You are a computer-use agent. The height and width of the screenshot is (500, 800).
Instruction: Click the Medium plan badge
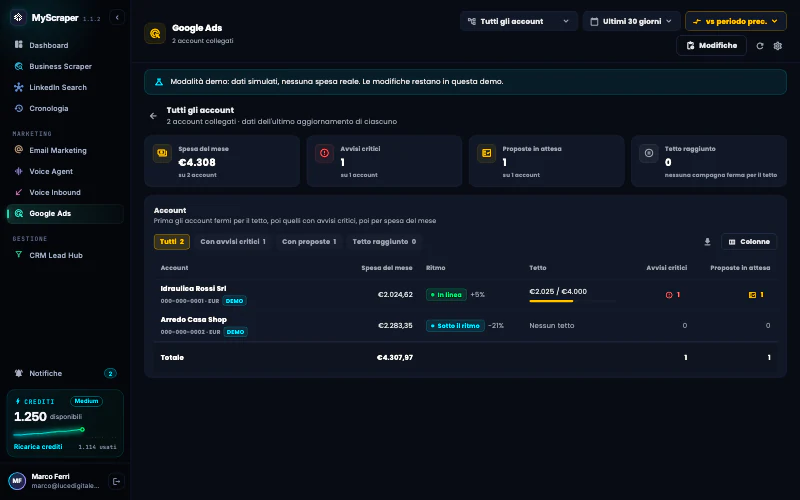click(86, 401)
